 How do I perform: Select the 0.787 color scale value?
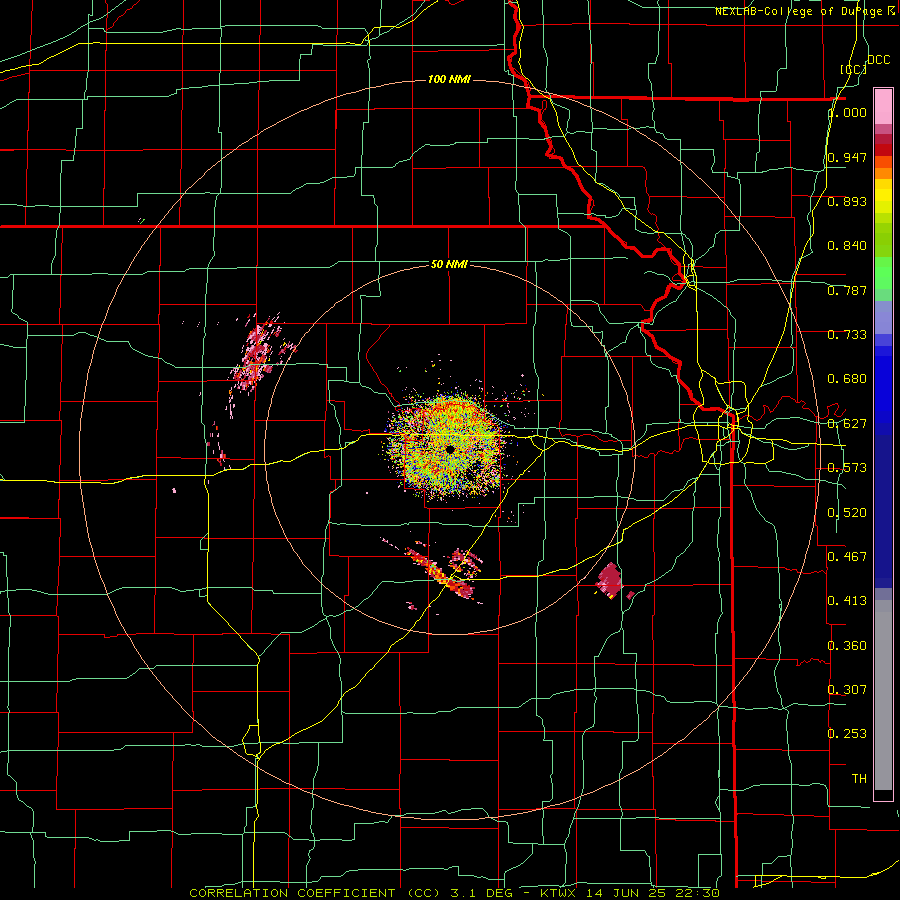(847, 290)
